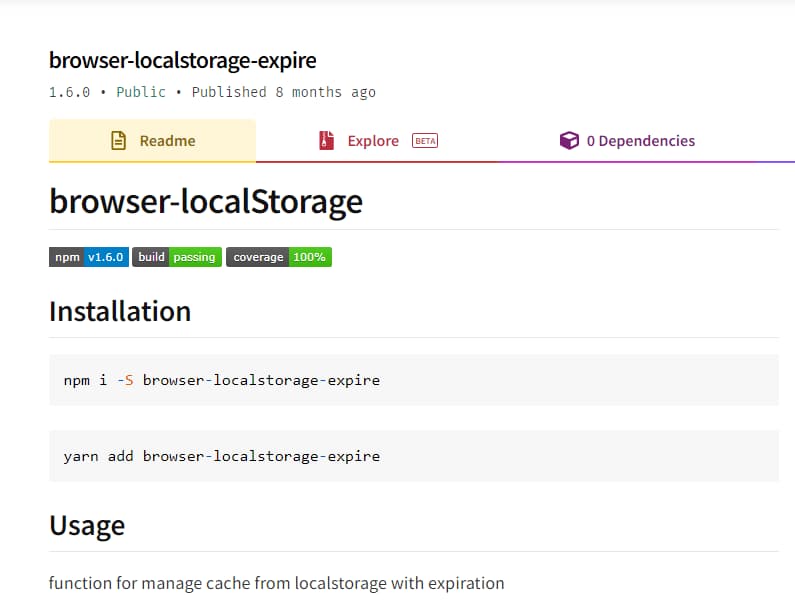Click the purple Dependencies cube icon
The width and height of the screenshot is (795, 616).
pyautogui.click(x=569, y=140)
